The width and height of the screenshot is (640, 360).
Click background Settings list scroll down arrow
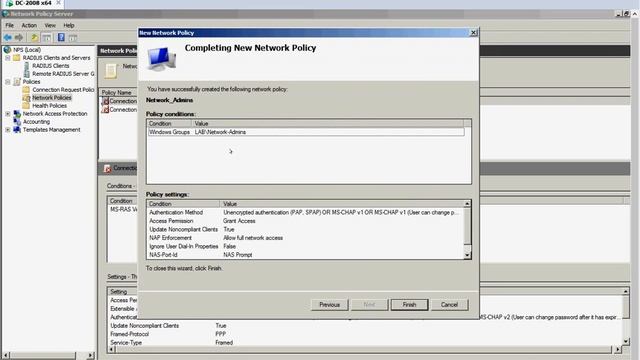click(x=626, y=342)
